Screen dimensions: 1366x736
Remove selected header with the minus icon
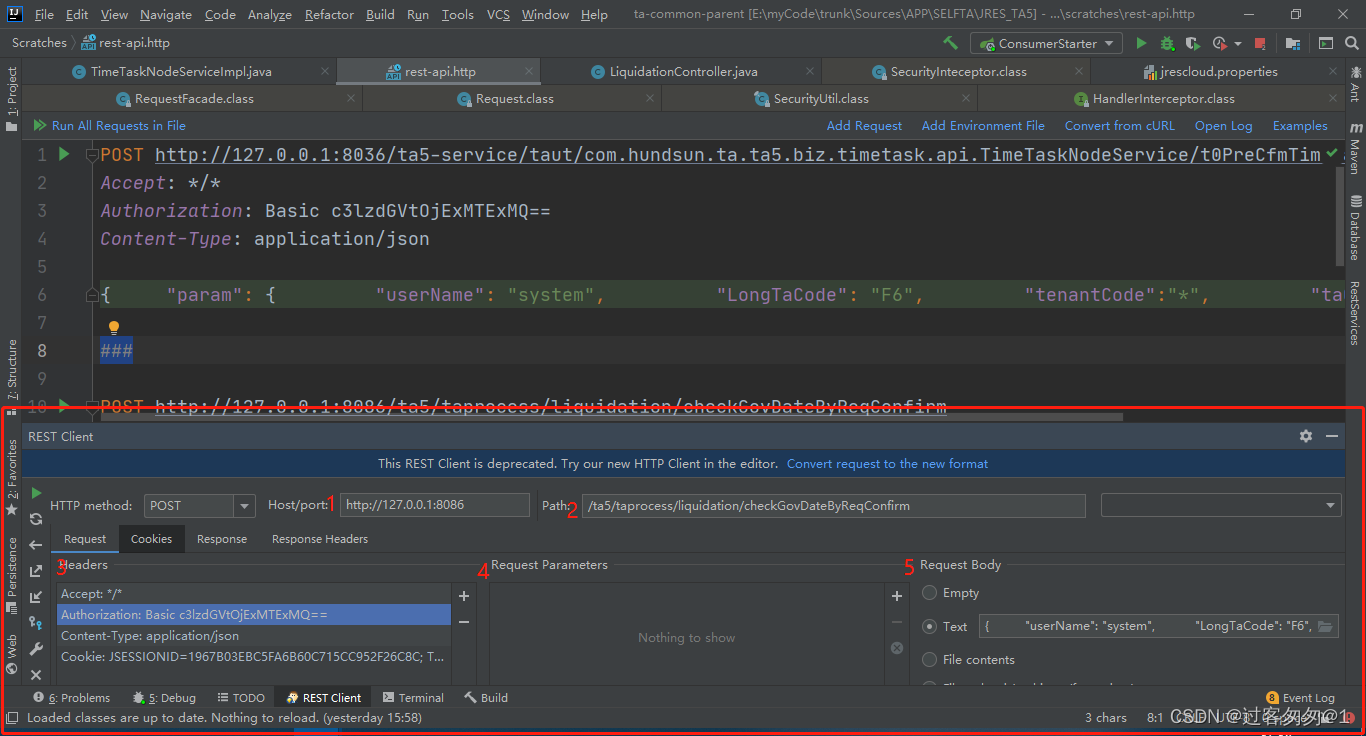464,621
